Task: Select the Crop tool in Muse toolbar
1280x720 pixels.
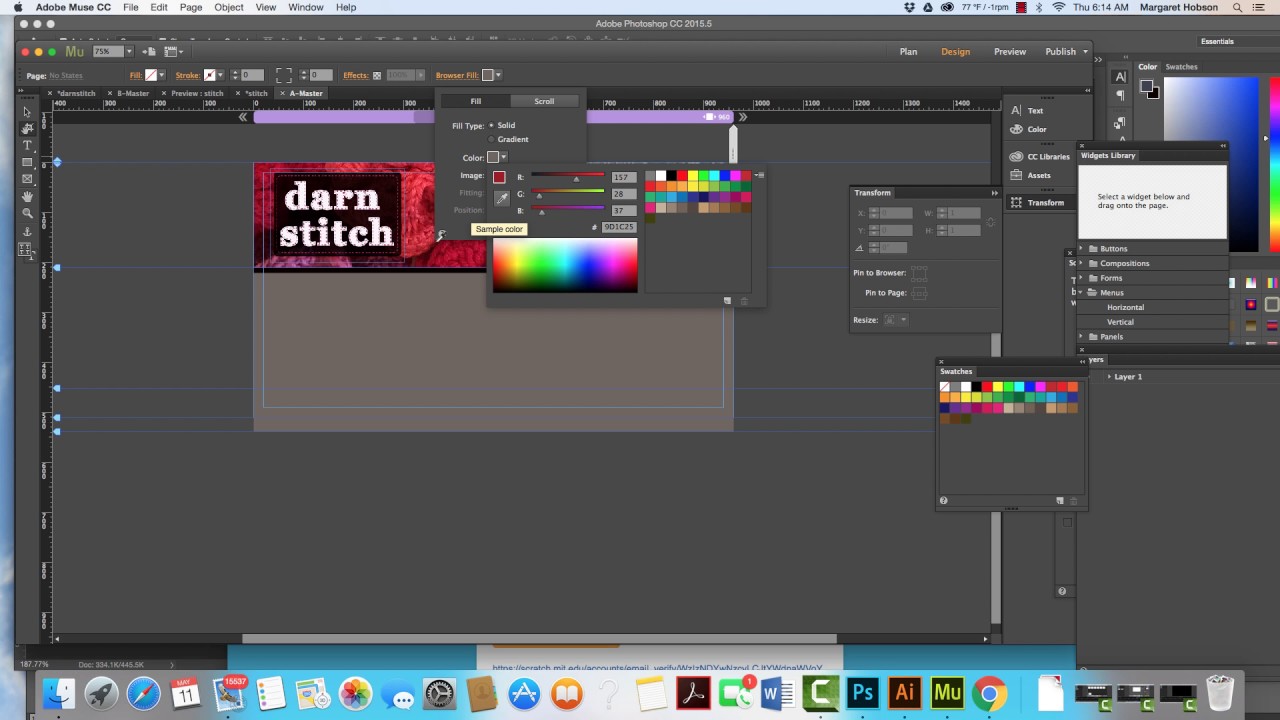Action: pos(27,128)
